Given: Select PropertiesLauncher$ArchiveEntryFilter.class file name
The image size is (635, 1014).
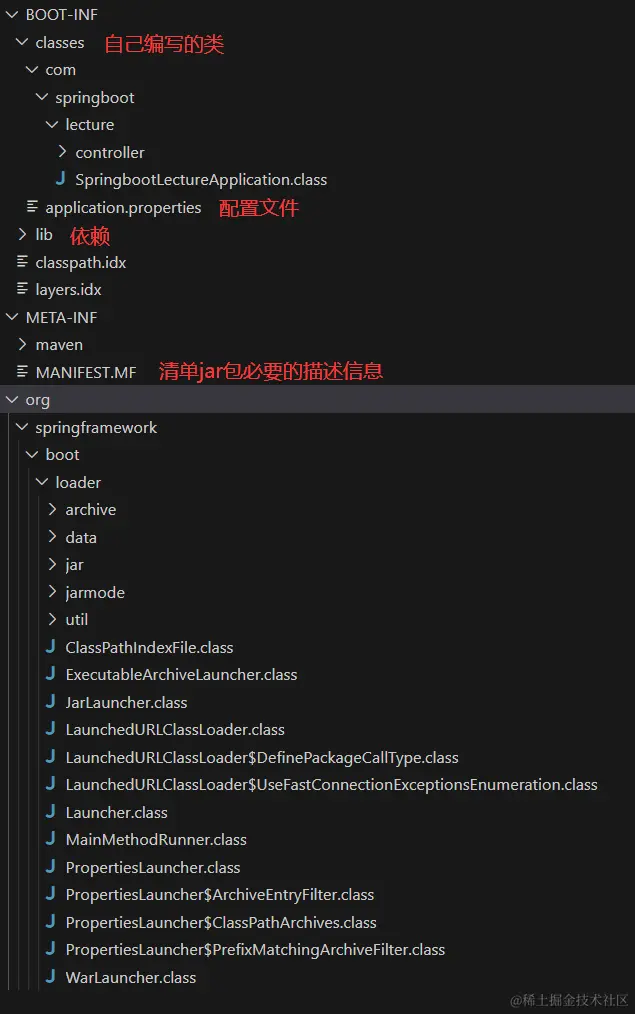Looking at the screenshot, I should coord(220,894).
